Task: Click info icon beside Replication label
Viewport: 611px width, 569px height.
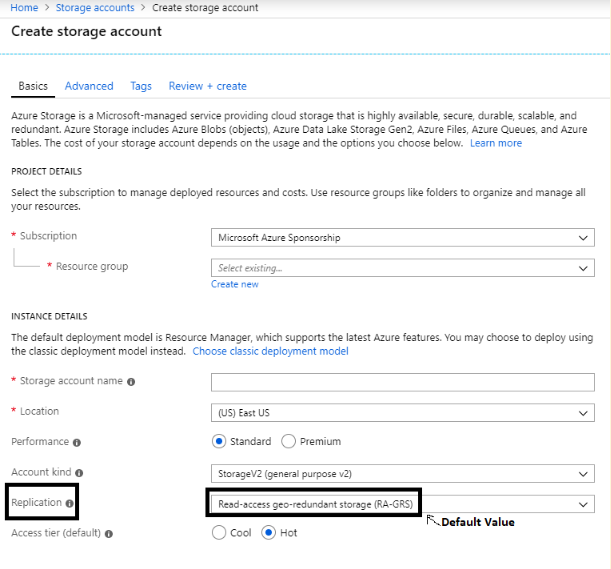Action: (x=70, y=504)
